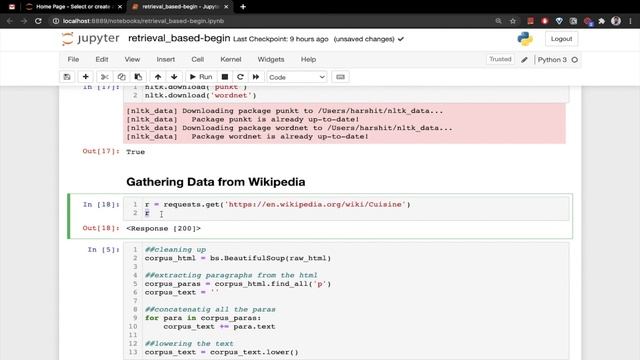
Task: Click the zoom magnifier icon in address bar
Action: pyautogui.click(x=498, y=21)
